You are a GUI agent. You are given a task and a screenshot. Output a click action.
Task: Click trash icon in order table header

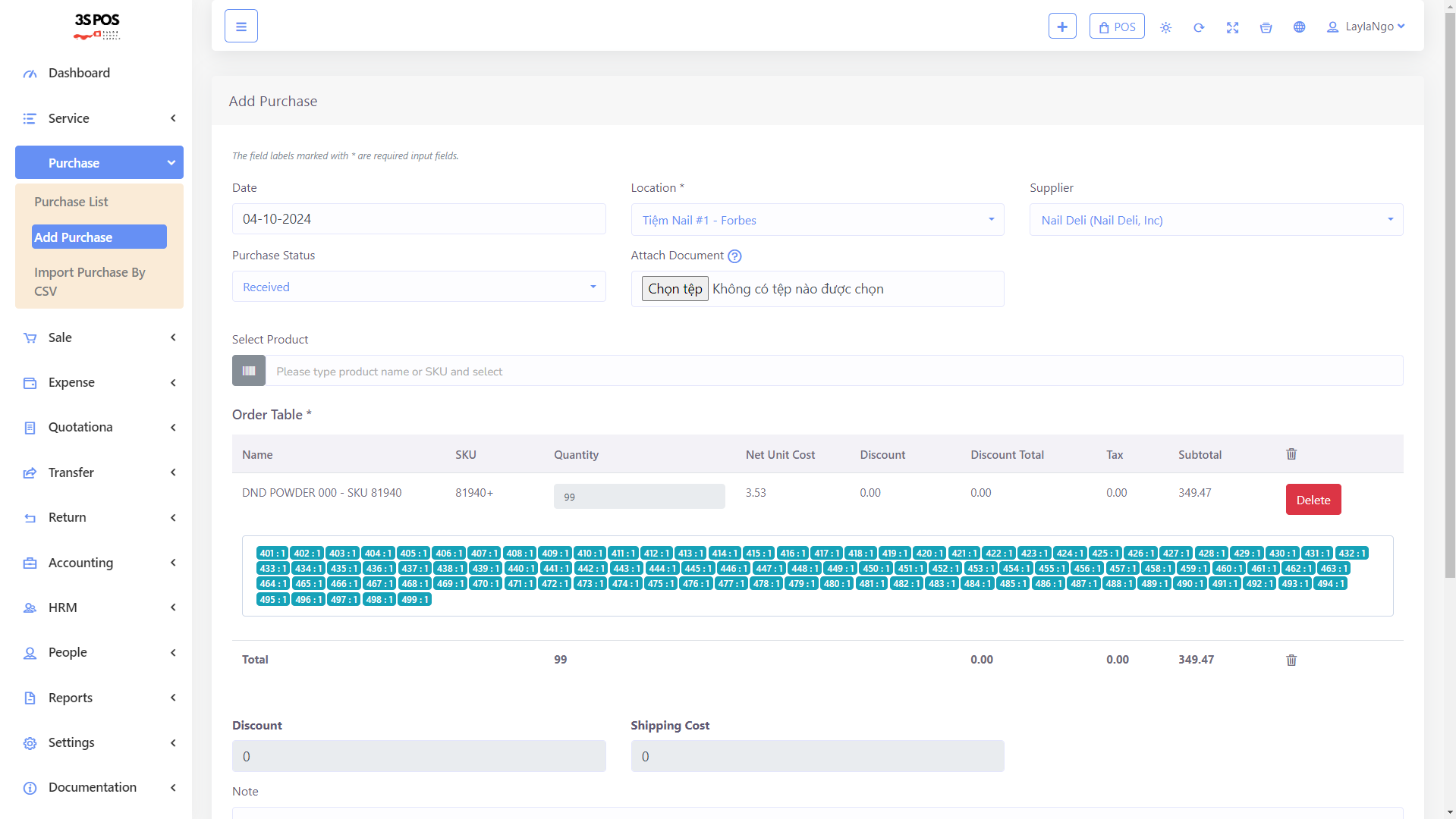(1291, 454)
